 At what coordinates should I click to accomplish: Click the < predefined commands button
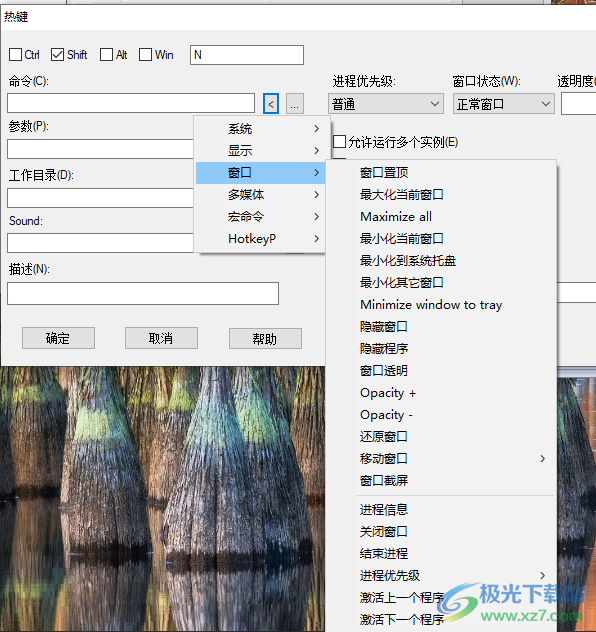pos(271,104)
